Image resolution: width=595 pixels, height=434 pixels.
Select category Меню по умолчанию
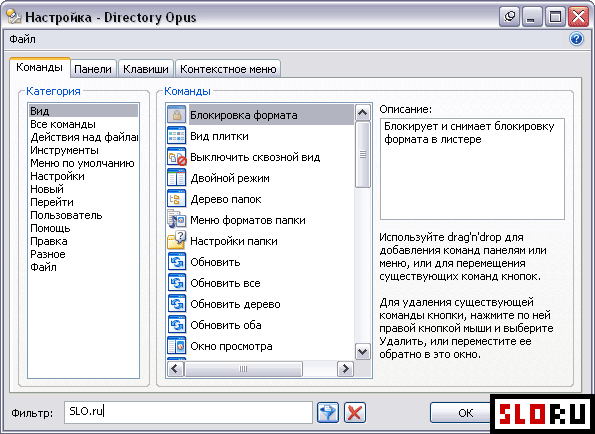(x=83, y=163)
